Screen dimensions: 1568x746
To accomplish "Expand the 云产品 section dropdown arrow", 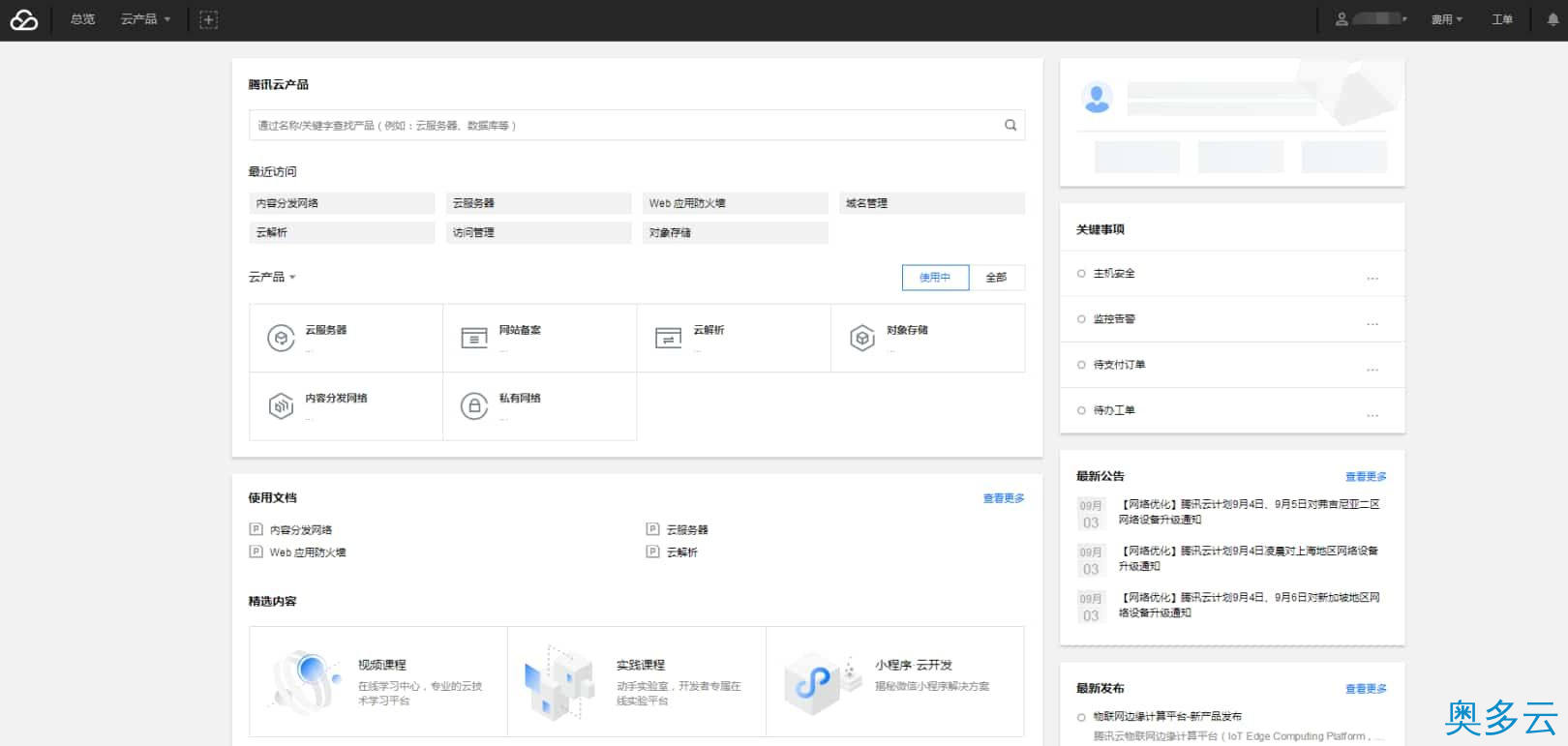I will point(292,278).
